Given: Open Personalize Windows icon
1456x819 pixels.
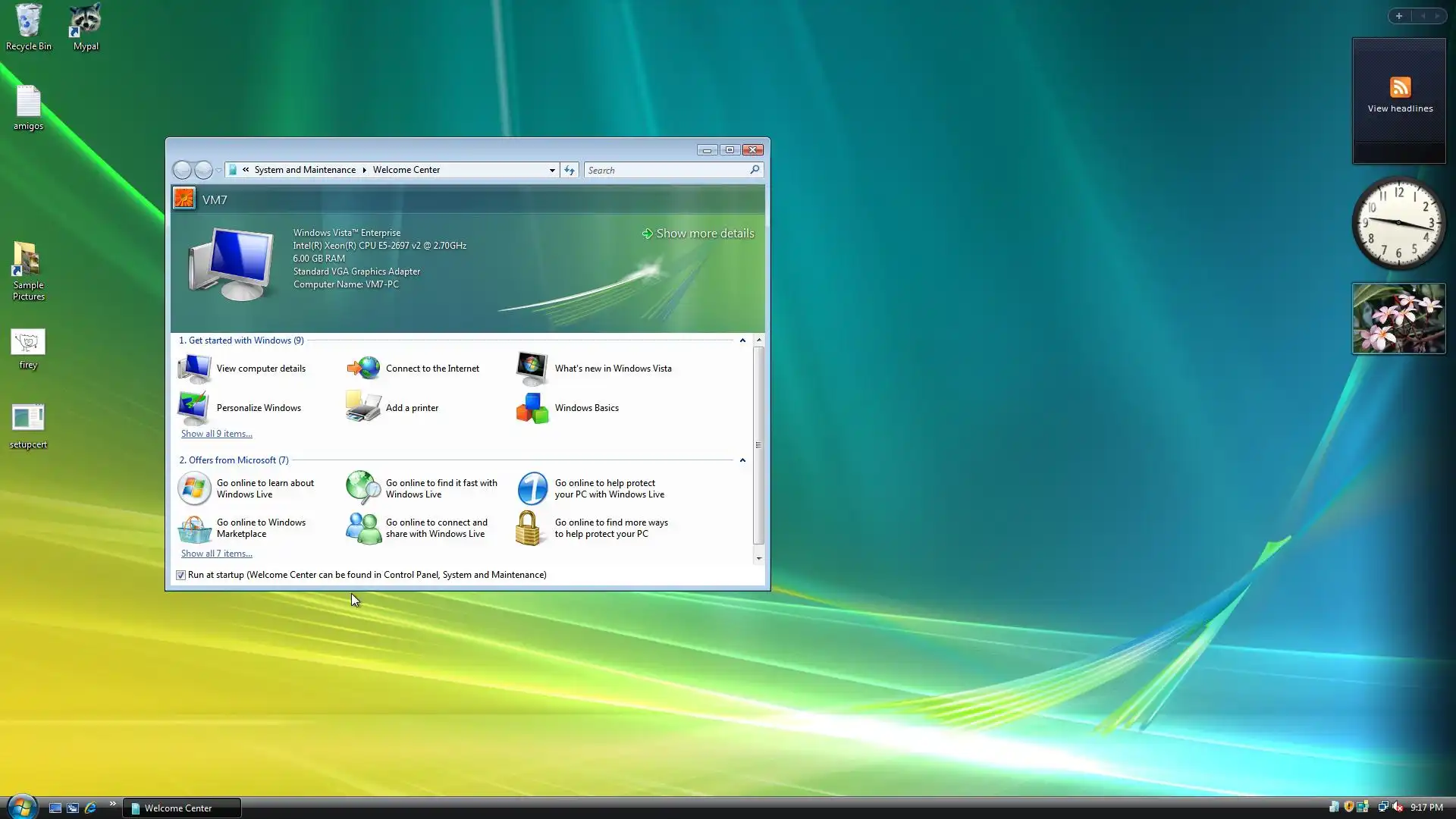Looking at the screenshot, I should tap(194, 408).
